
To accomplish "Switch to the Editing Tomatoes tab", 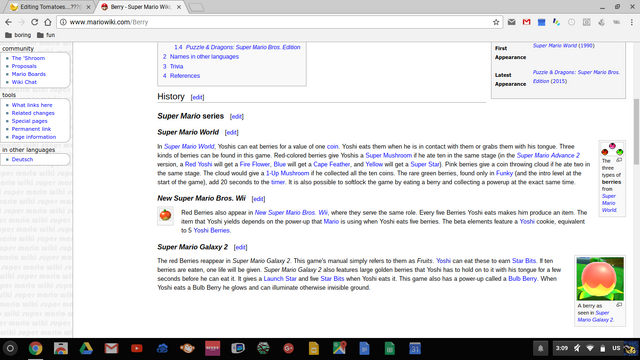I will 50,7.
